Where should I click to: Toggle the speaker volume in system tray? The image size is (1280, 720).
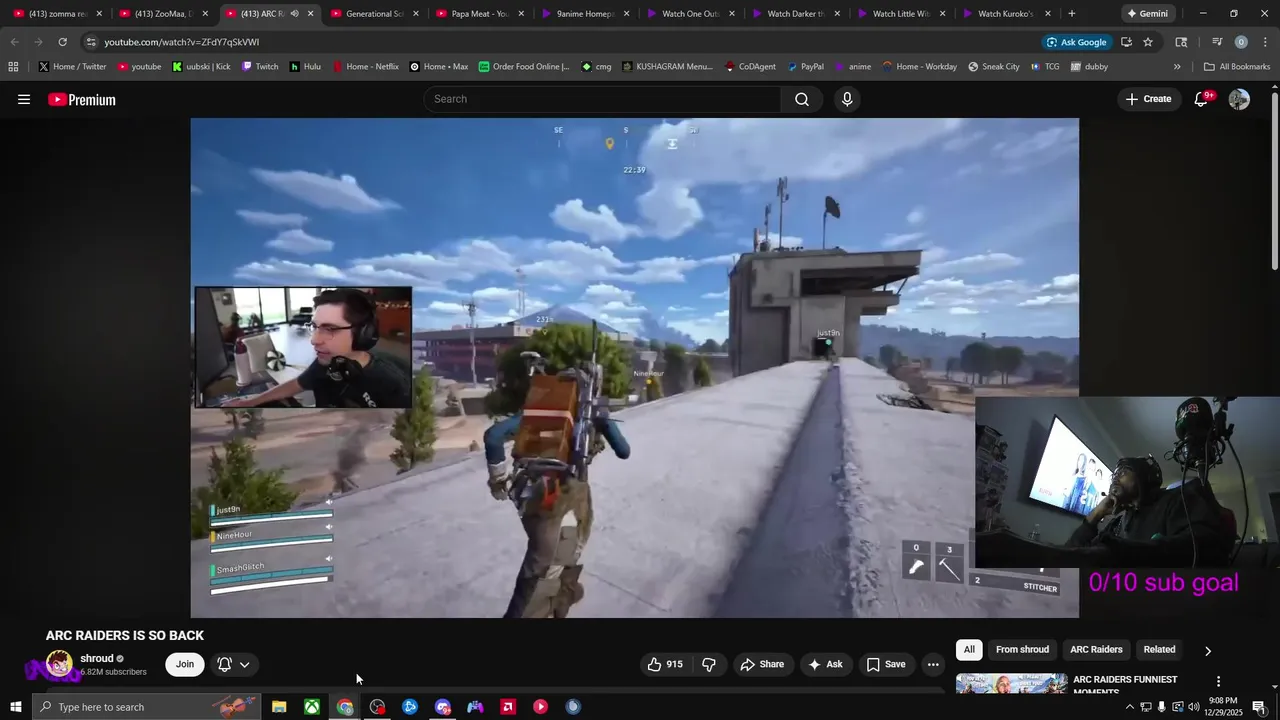[x=1193, y=707]
